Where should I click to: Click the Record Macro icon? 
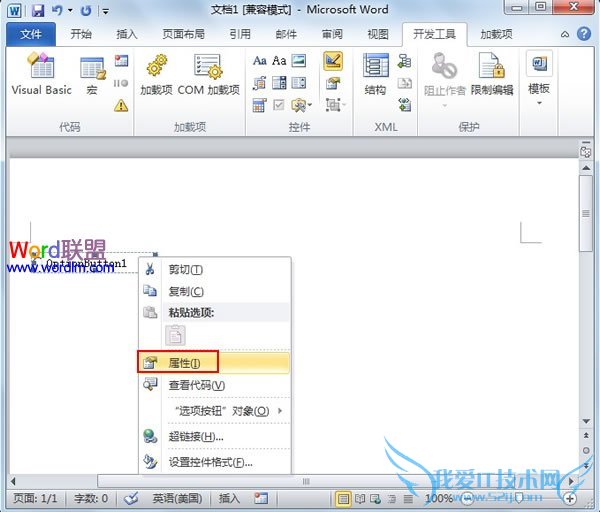(121, 60)
